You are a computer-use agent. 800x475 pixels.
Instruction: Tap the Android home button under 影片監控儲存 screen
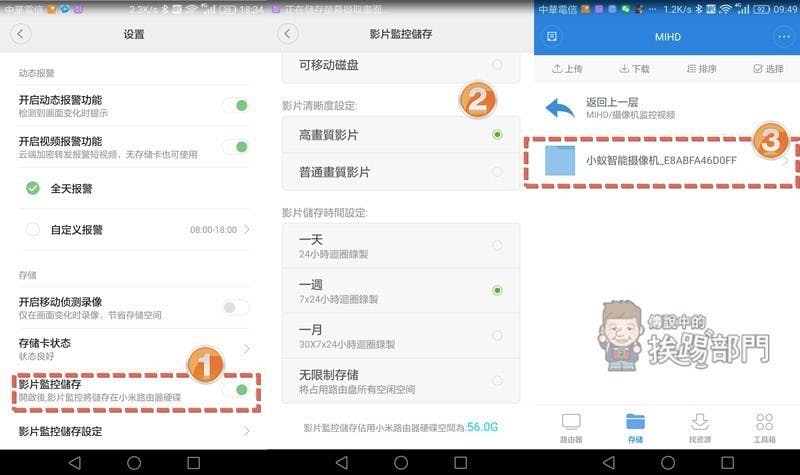401,463
